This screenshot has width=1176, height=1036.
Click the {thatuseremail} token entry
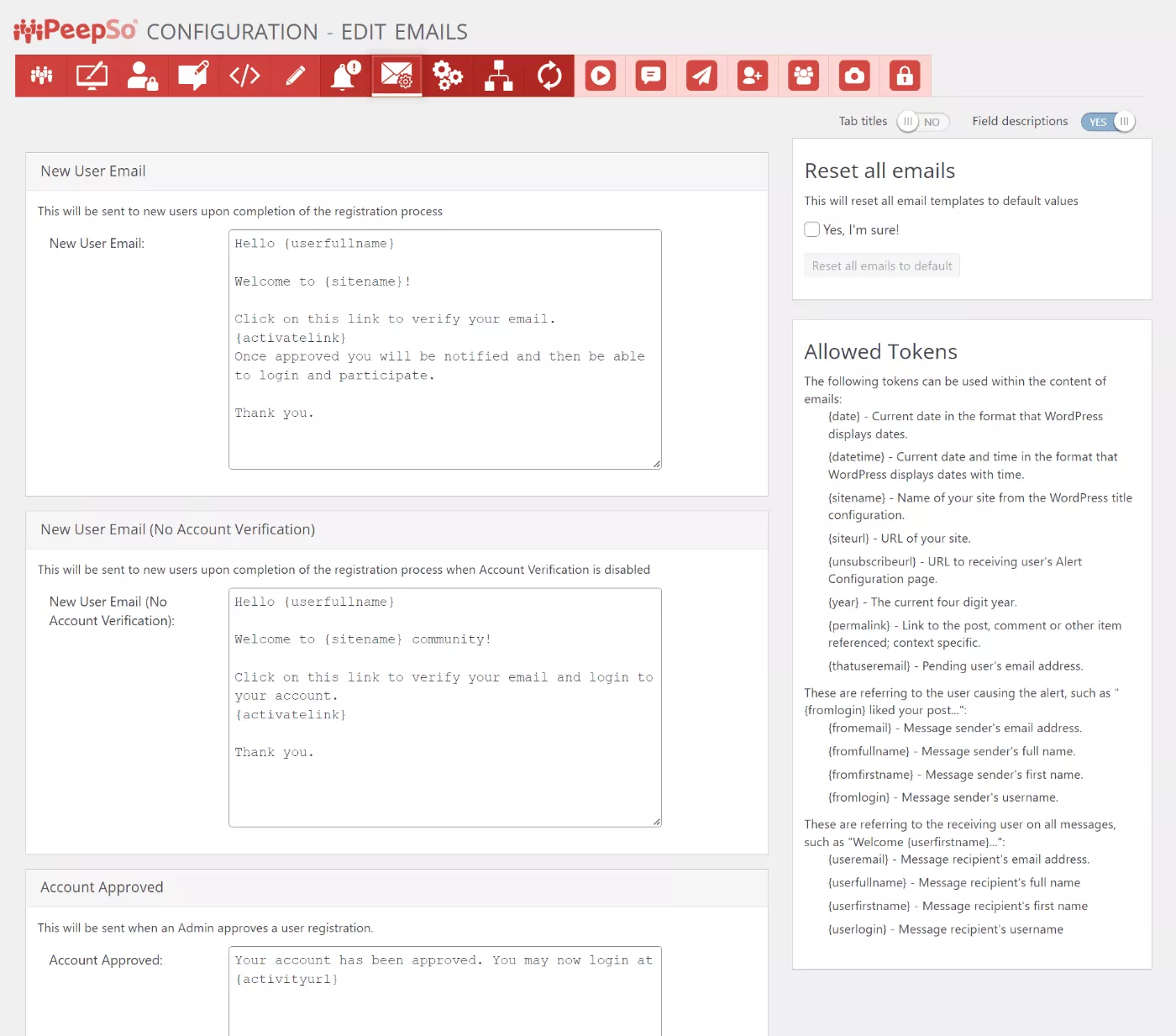click(956, 666)
